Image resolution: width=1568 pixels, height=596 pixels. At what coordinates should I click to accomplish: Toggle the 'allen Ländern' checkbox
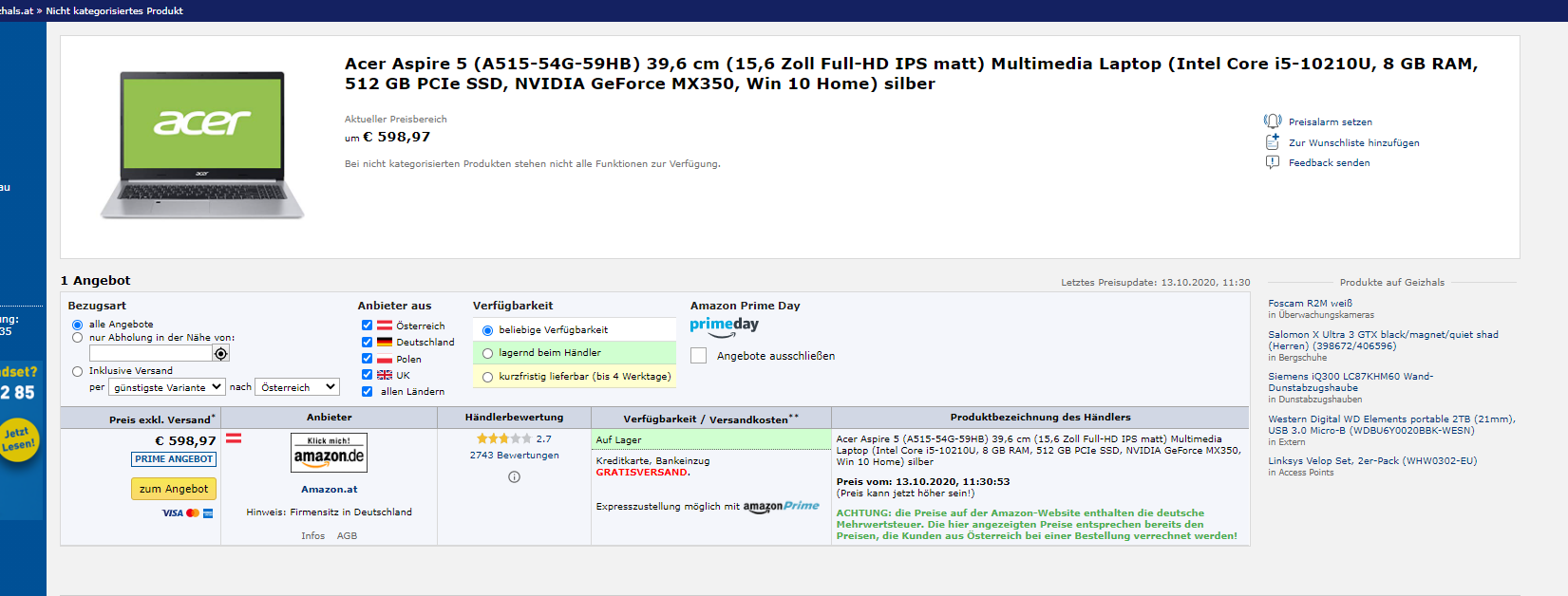tap(368, 391)
